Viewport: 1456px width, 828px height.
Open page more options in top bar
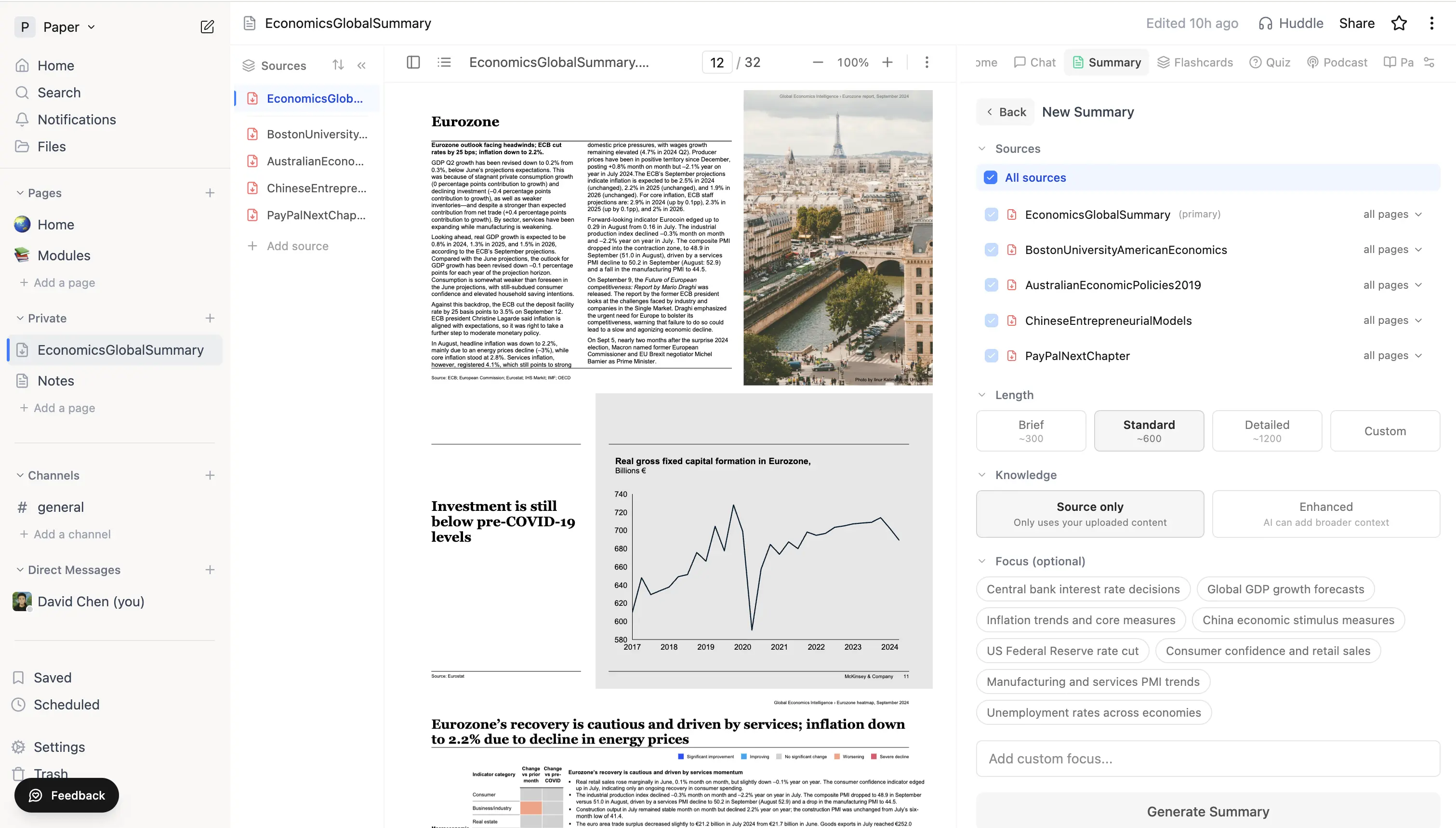tap(1431, 23)
